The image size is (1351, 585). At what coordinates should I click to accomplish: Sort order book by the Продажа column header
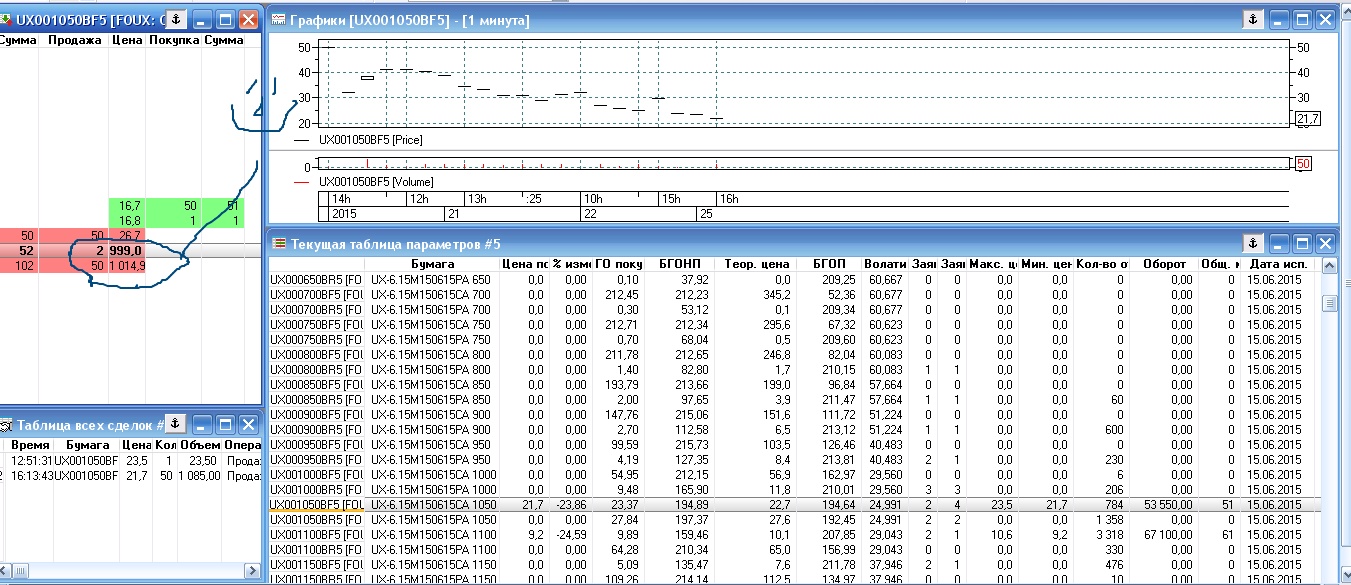coord(74,40)
